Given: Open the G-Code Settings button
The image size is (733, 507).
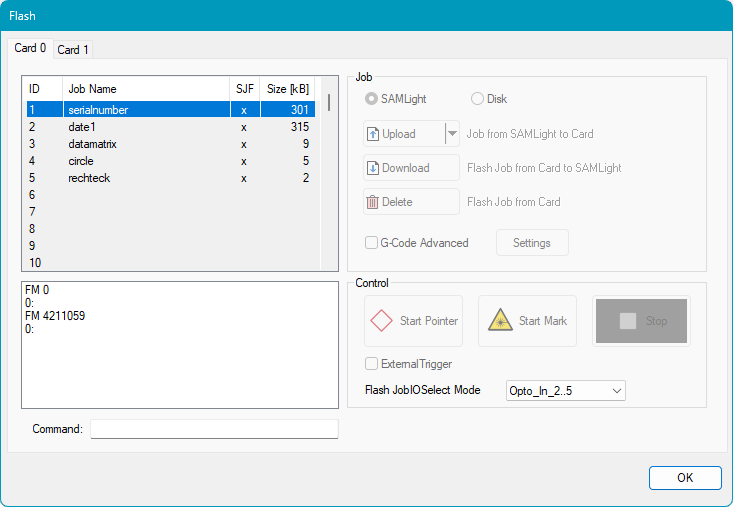Looking at the screenshot, I should [x=532, y=243].
